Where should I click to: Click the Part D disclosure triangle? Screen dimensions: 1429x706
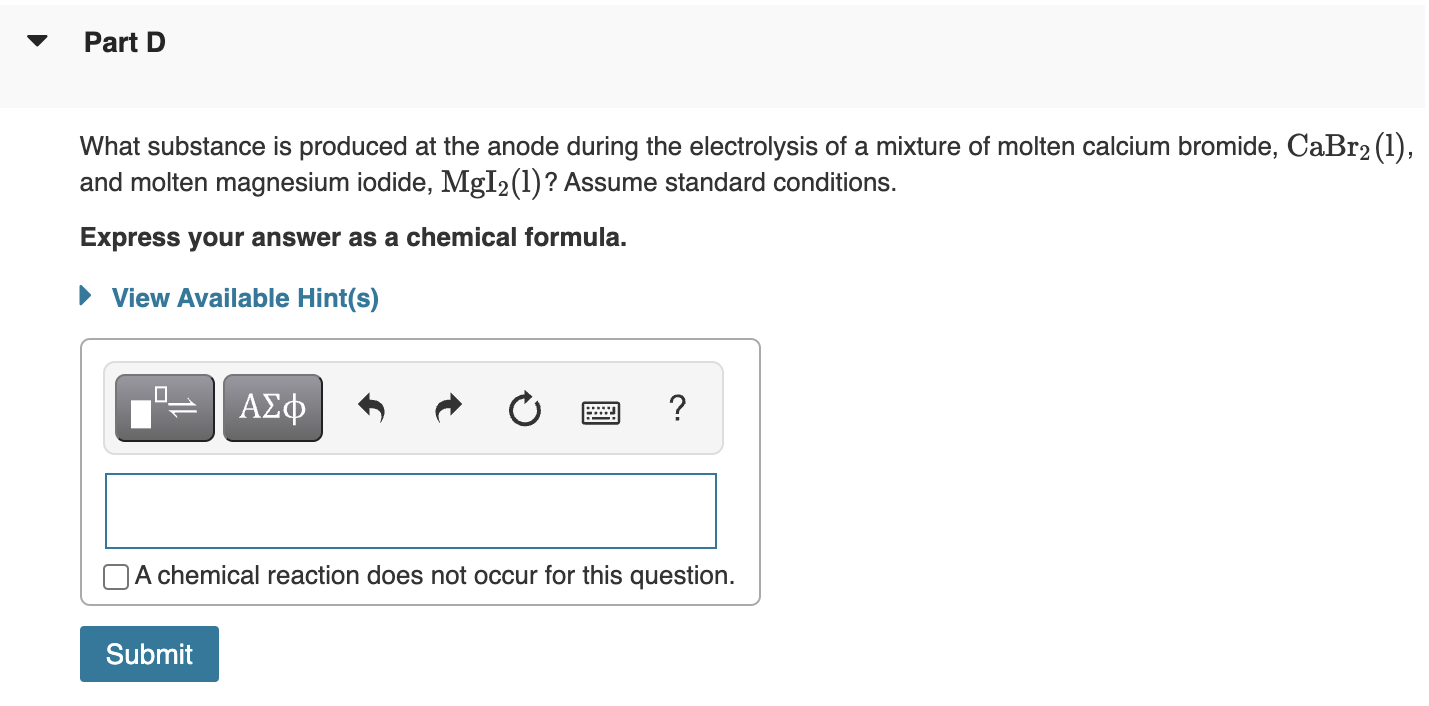36,41
